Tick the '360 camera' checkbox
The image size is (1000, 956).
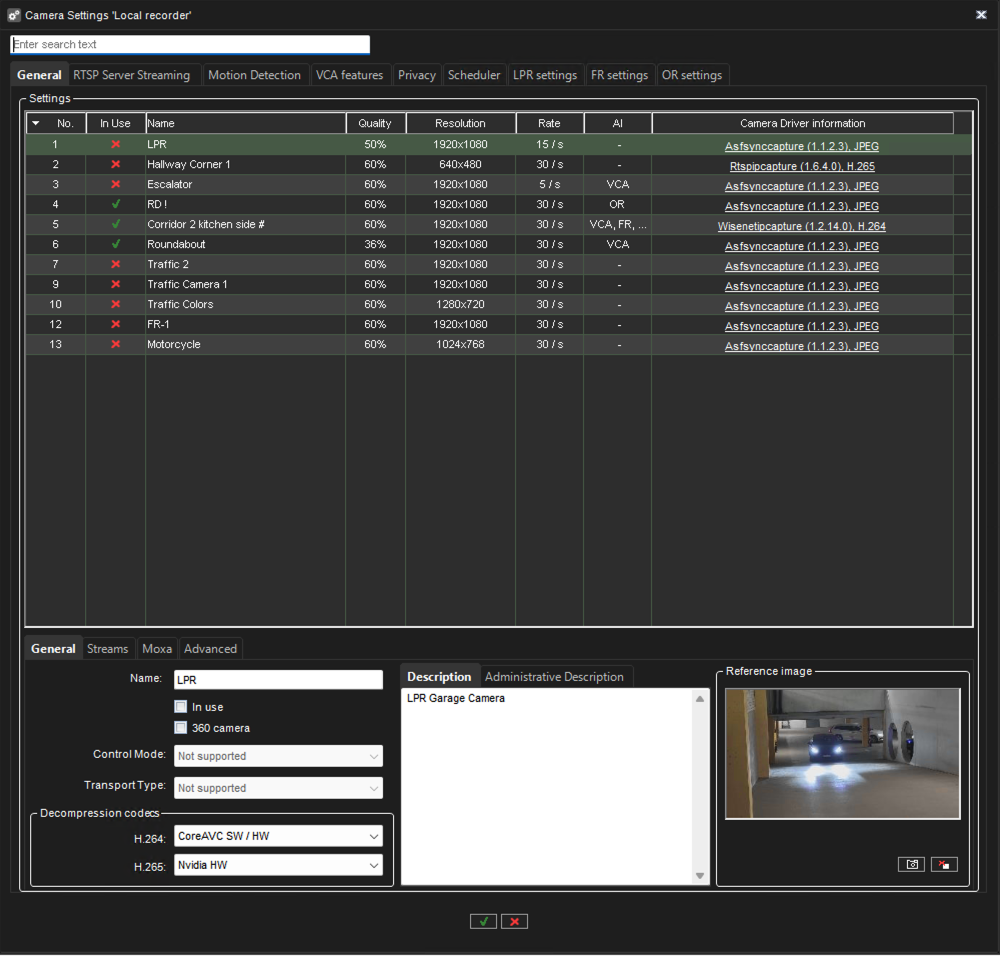(x=181, y=728)
